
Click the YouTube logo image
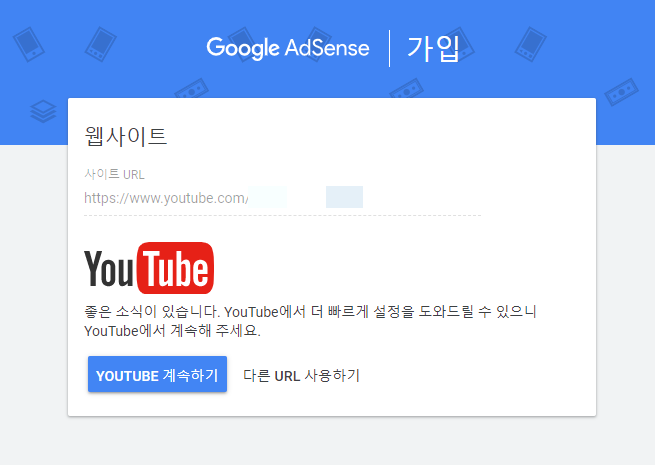coord(149,268)
